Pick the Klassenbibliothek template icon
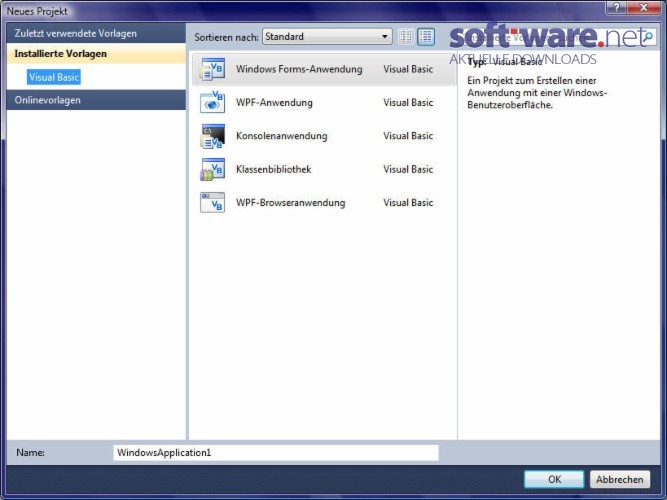The image size is (667, 500). point(212,169)
